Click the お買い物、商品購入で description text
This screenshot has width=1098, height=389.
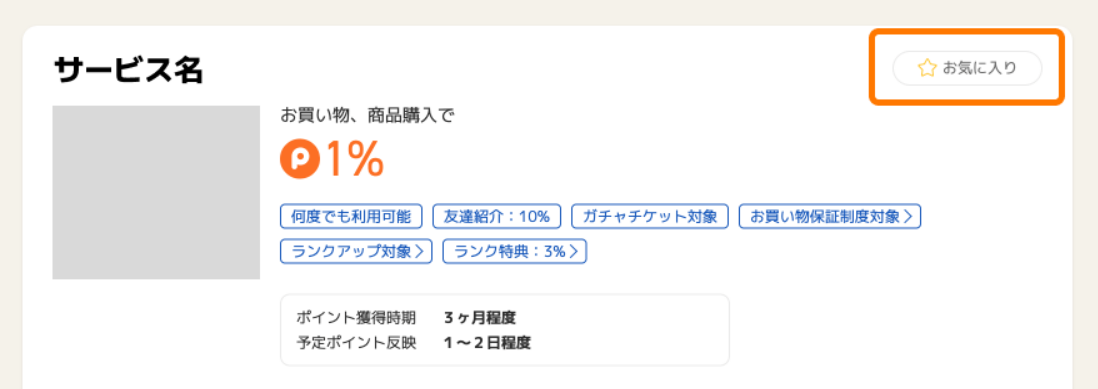(x=368, y=115)
